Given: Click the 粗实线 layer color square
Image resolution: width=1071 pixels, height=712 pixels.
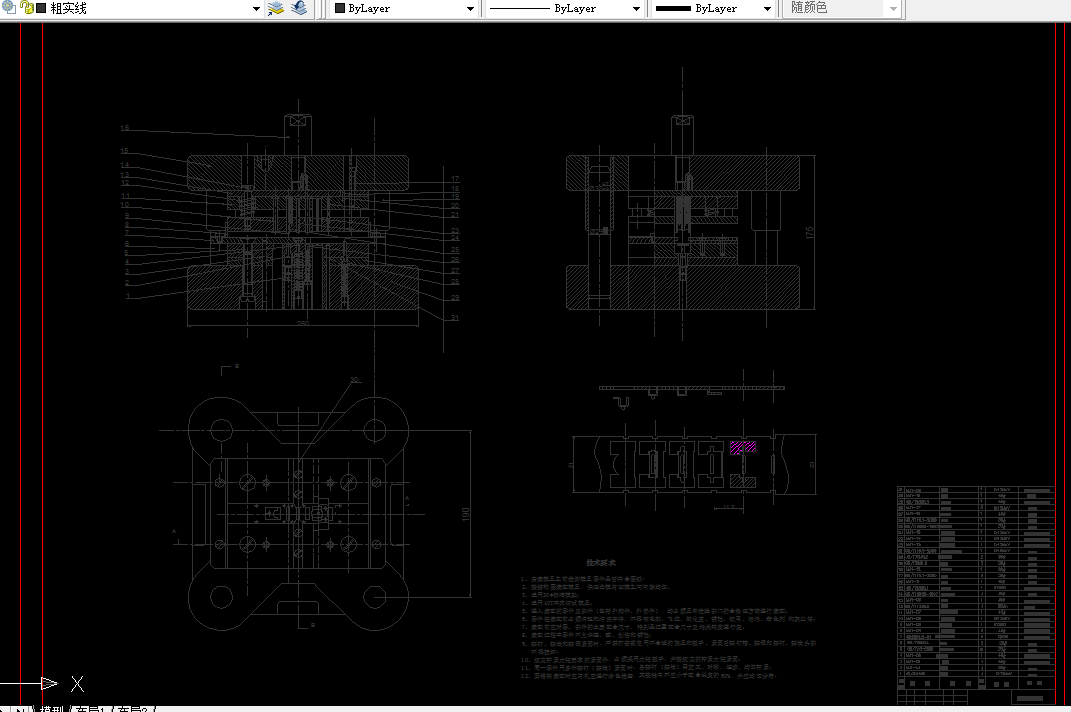Looking at the screenshot, I should pos(41,8).
